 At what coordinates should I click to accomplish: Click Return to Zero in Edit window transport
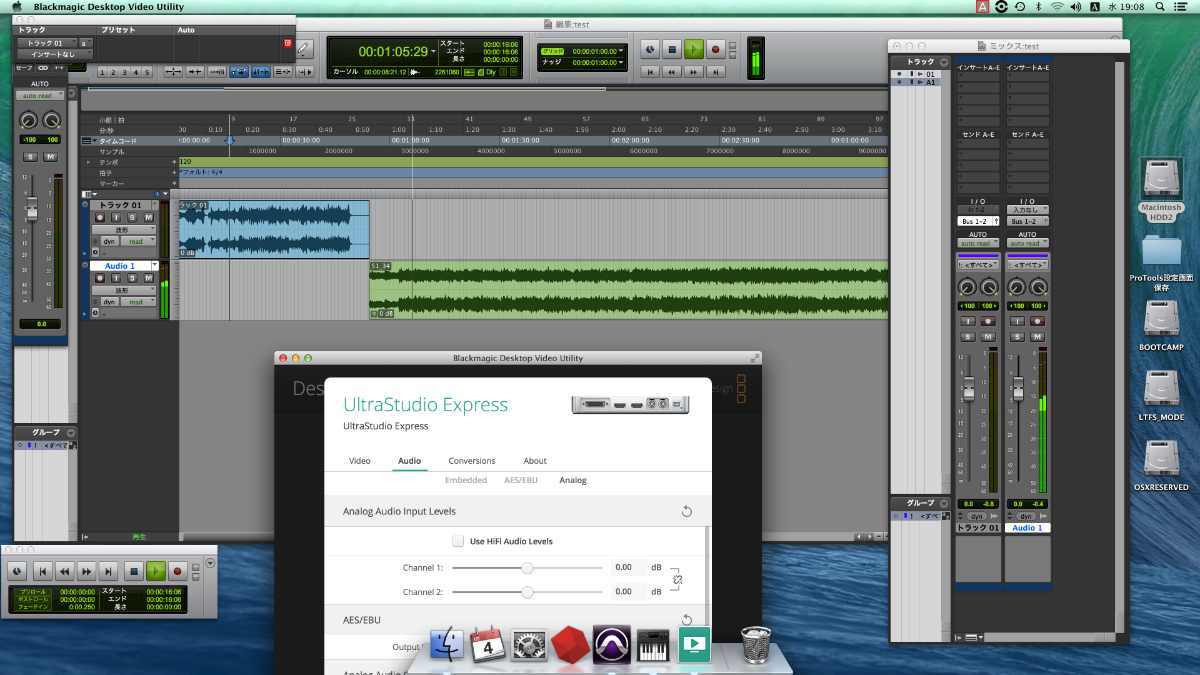(650, 72)
